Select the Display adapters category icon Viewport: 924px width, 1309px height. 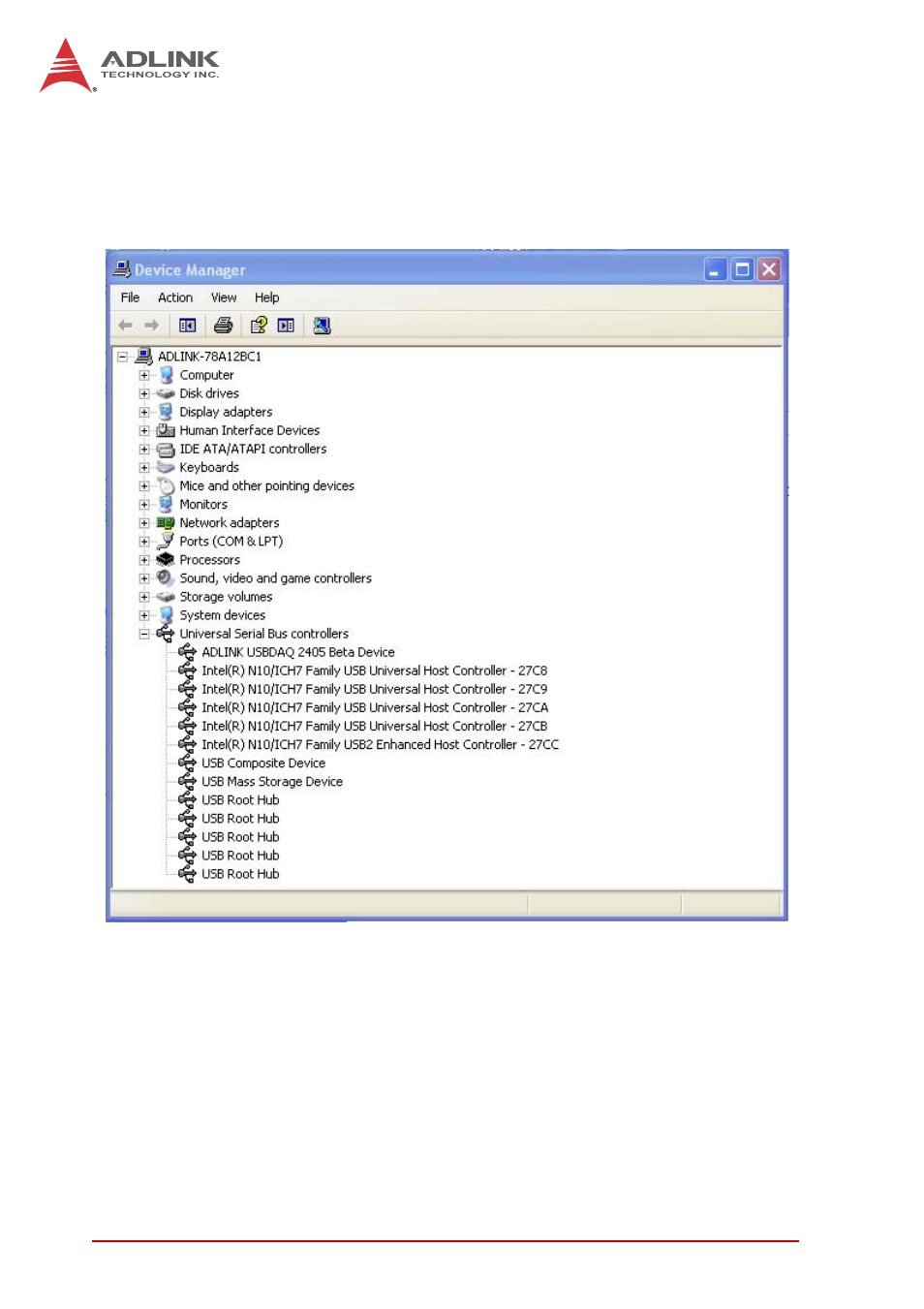coord(167,412)
